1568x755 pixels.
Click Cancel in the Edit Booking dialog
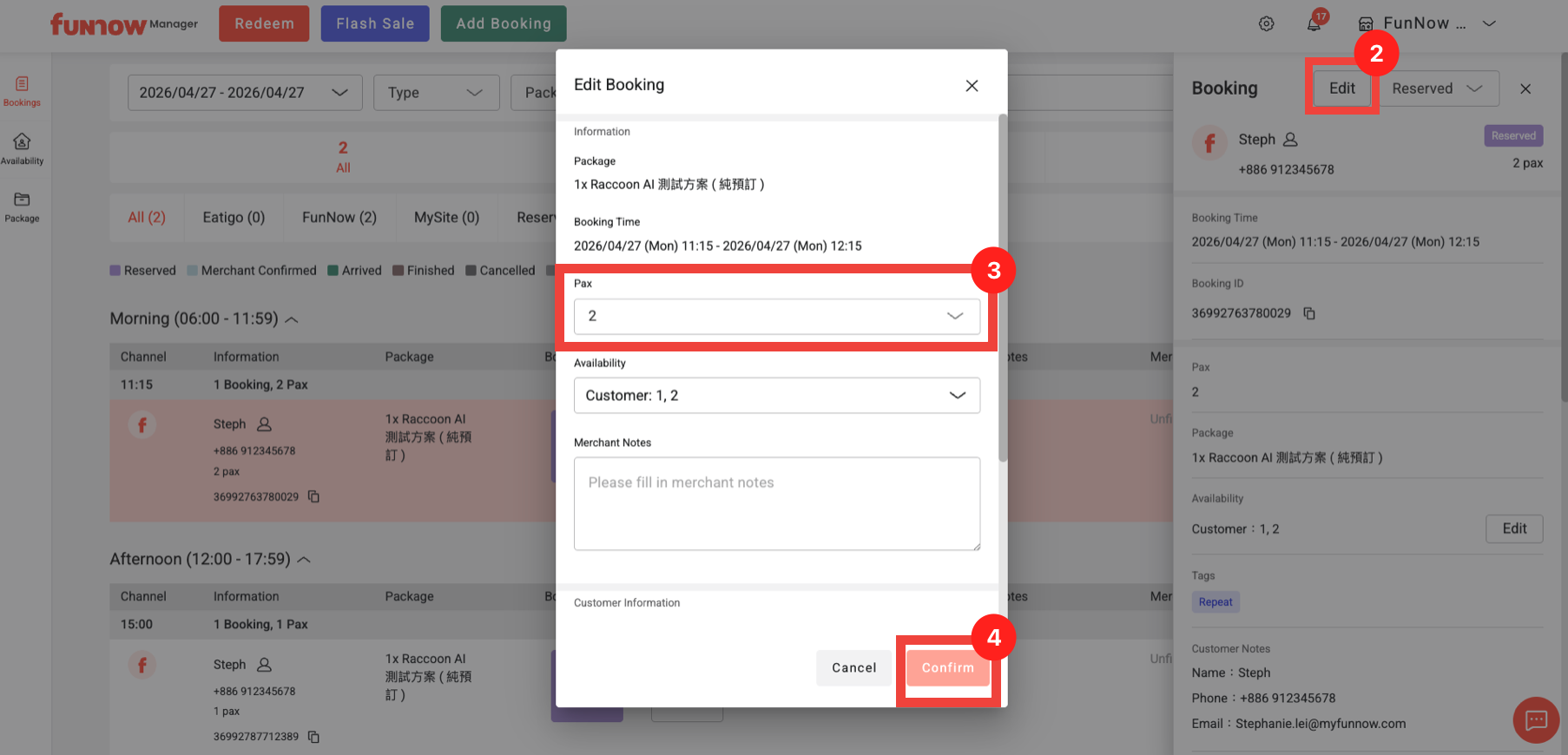[x=853, y=668]
